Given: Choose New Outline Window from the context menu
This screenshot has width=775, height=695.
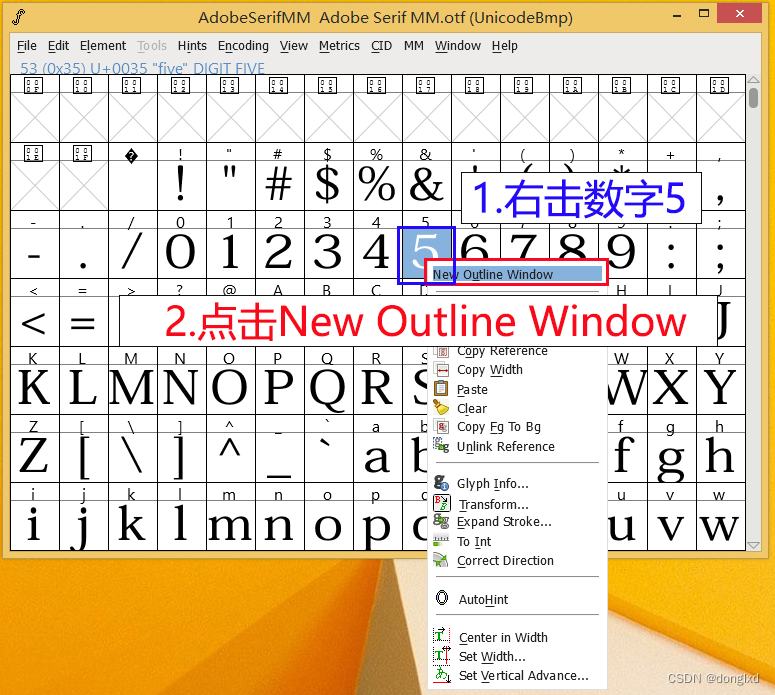Looking at the screenshot, I should pos(517,274).
